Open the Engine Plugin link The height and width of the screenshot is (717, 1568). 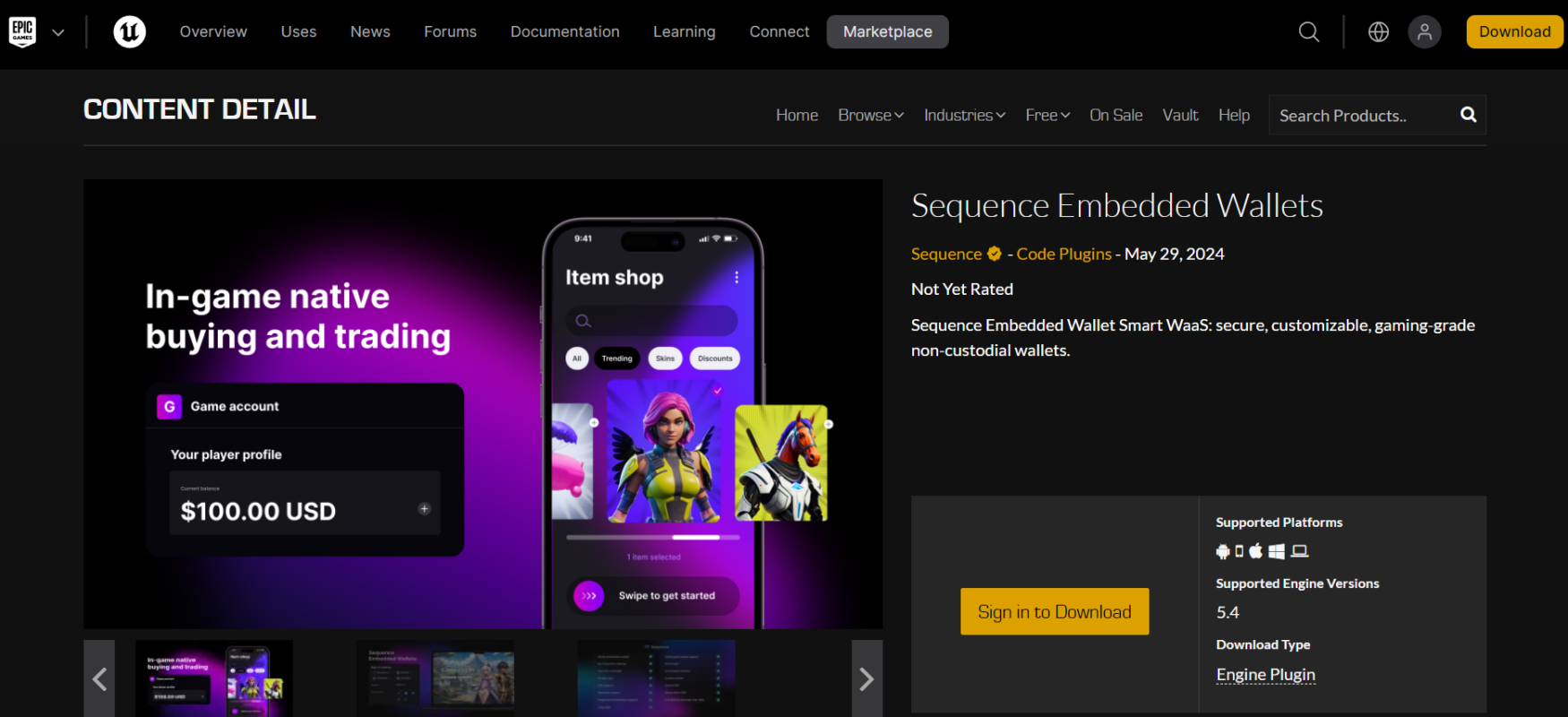[1265, 675]
